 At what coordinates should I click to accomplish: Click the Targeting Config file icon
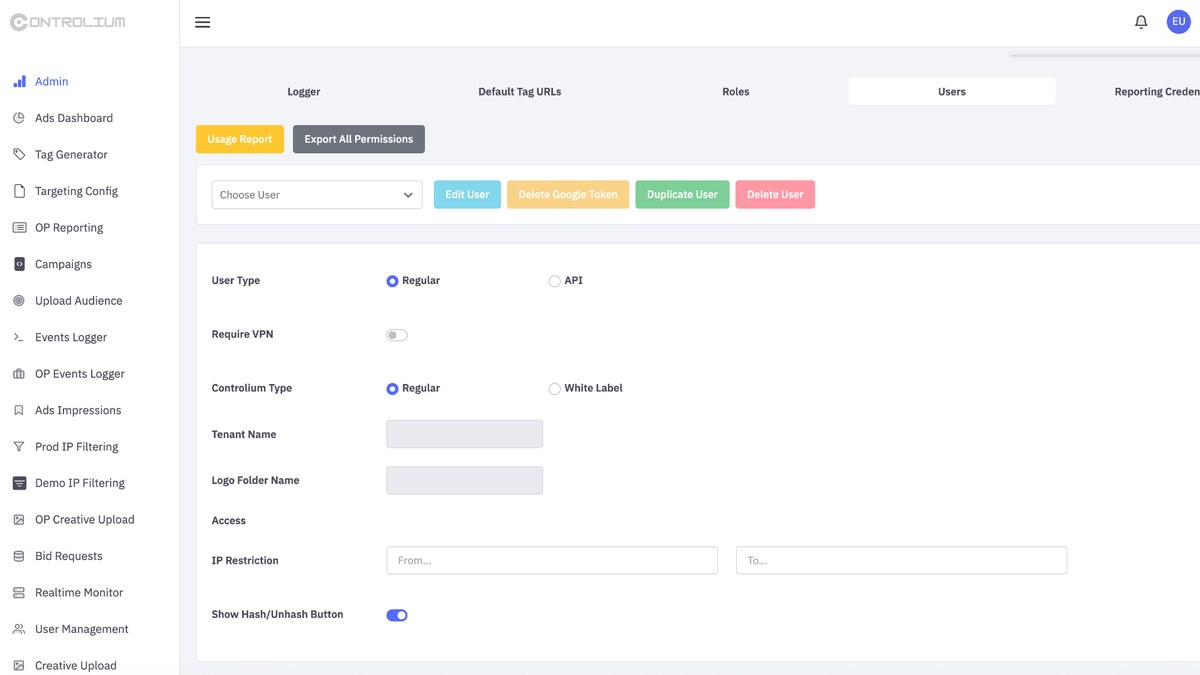pyautogui.click(x=19, y=191)
